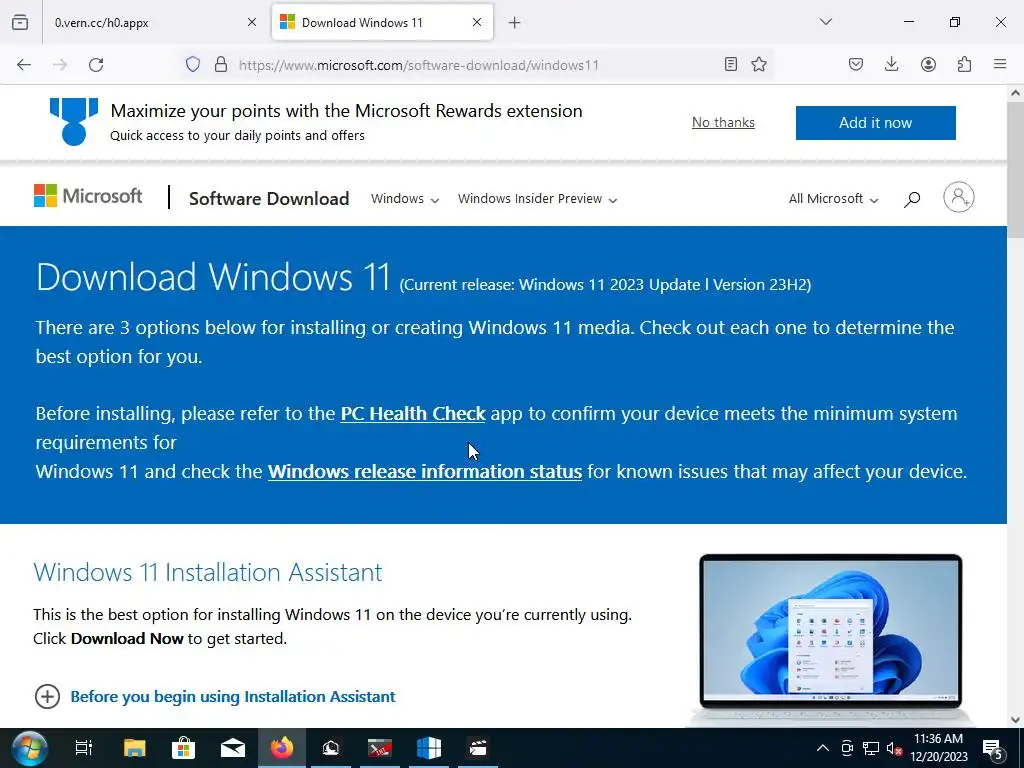This screenshot has height=768, width=1024.
Task: Open the notification center icon
Action: [993, 748]
